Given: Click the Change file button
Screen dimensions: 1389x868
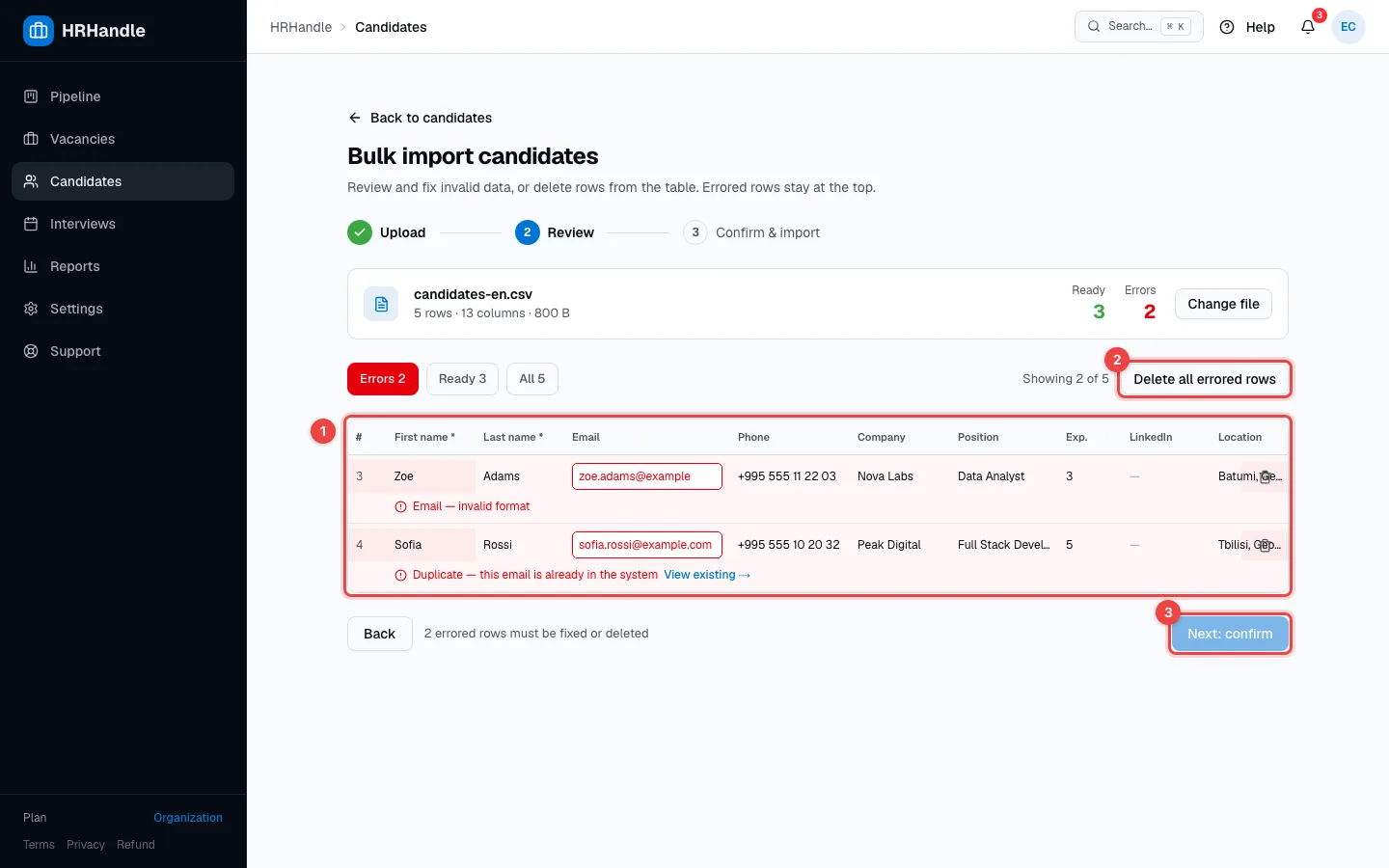Looking at the screenshot, I should (1223, 304).
